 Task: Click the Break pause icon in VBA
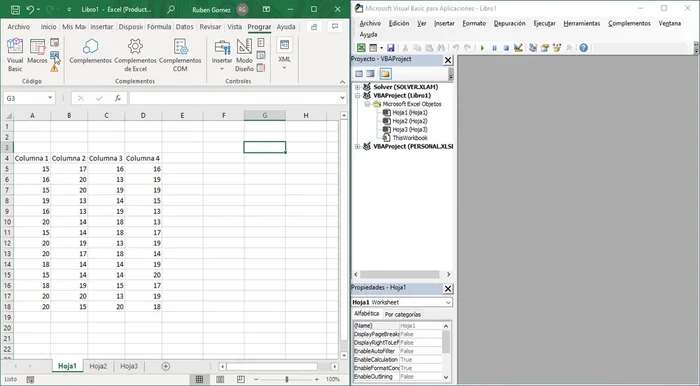tap(494, 48)
